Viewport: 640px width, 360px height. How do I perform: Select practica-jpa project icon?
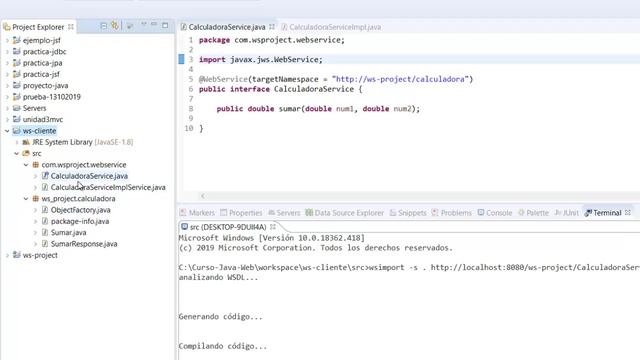(x=16, y=63)
